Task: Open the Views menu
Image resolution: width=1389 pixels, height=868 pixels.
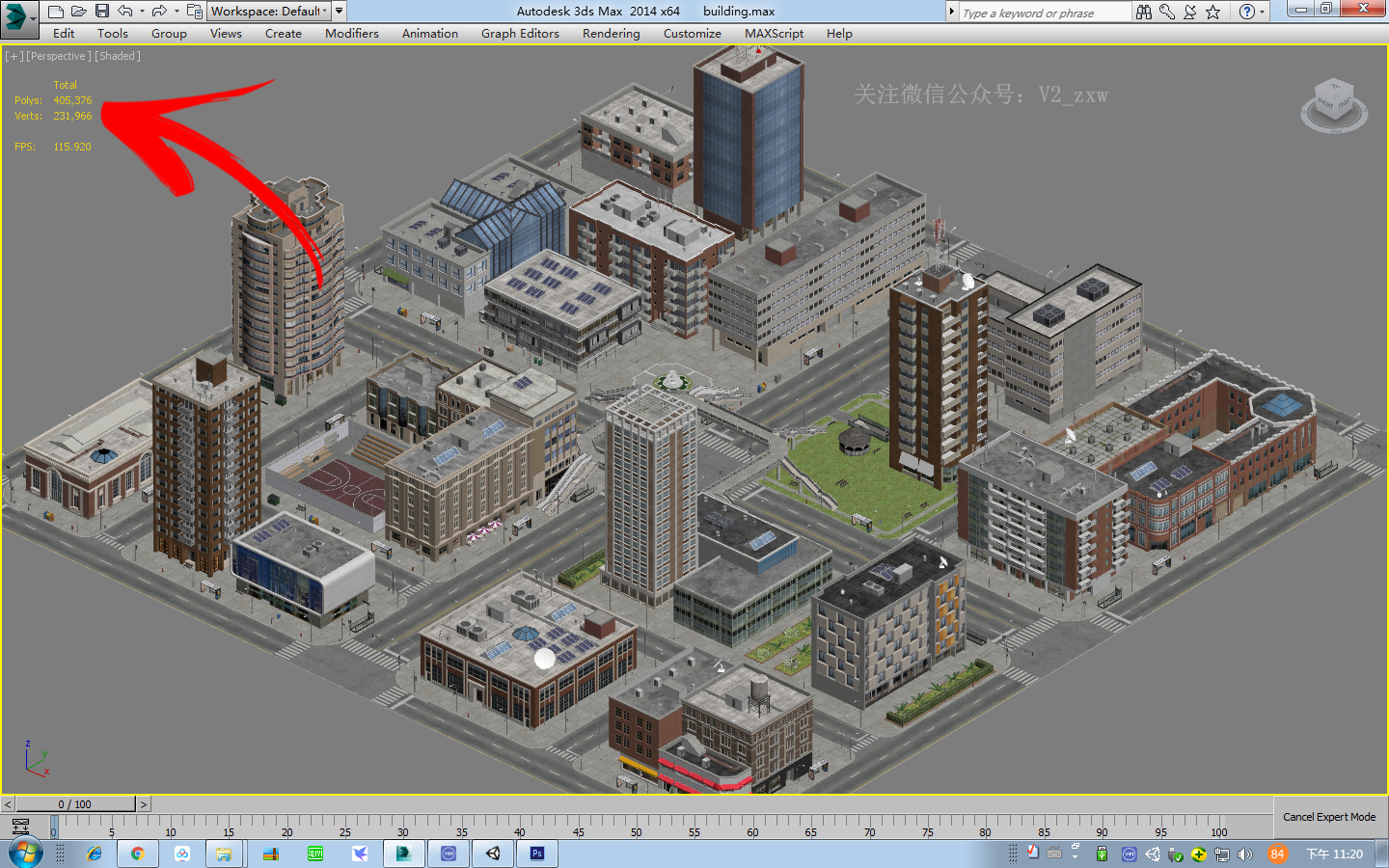Action: [226, 34]
